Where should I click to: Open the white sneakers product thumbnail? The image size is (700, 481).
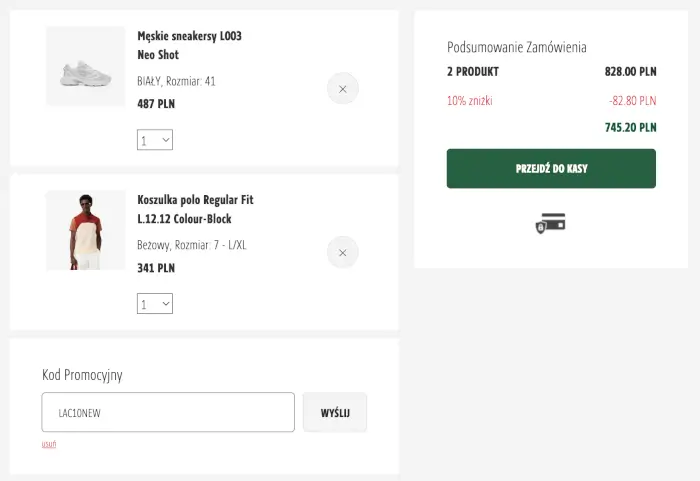[85, 67]
